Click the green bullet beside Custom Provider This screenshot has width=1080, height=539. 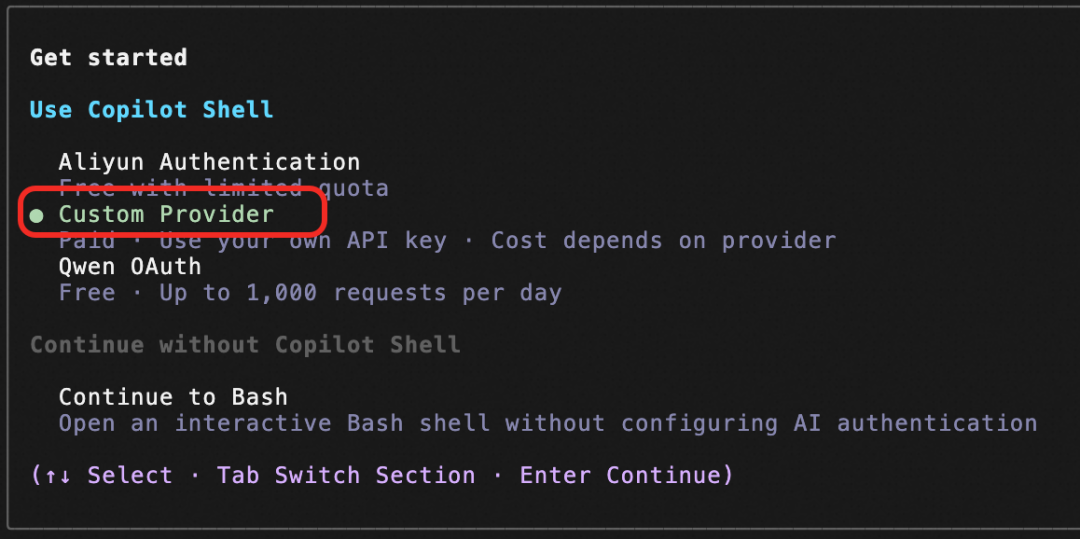pos(37,216)
